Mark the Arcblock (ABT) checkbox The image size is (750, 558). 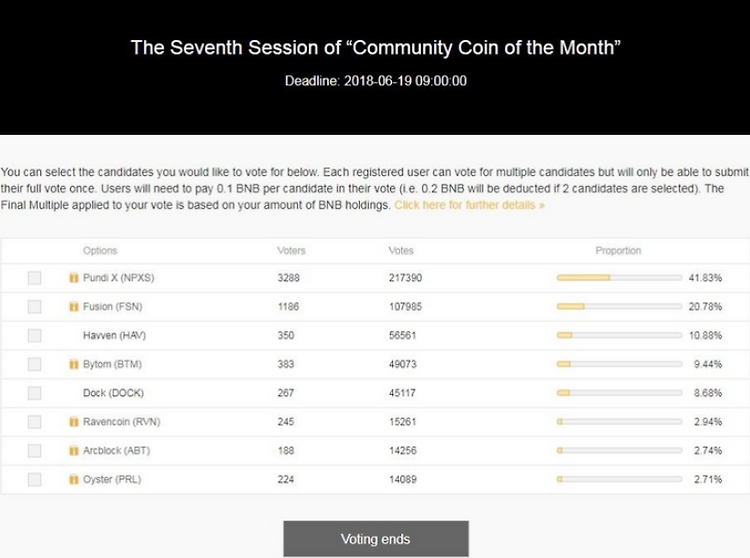[34, 450]
